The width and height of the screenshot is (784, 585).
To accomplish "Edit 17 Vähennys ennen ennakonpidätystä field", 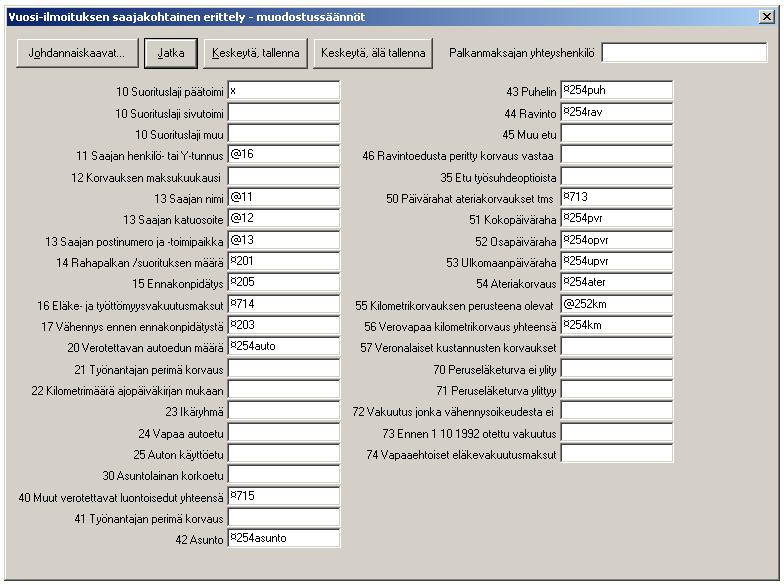I will (x=284, y=326).
